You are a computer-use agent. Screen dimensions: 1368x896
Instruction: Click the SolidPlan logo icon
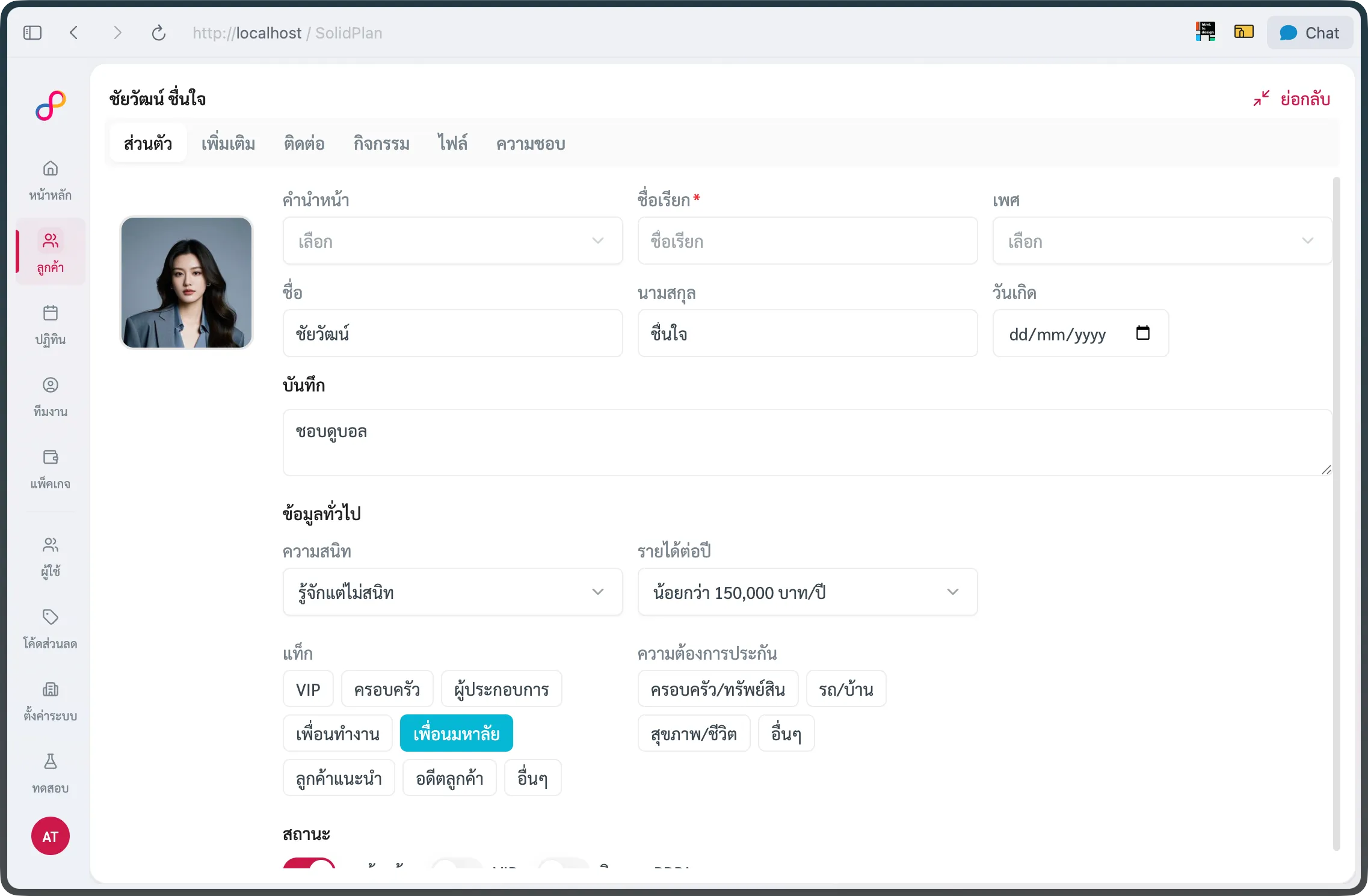tap(51, 106)
